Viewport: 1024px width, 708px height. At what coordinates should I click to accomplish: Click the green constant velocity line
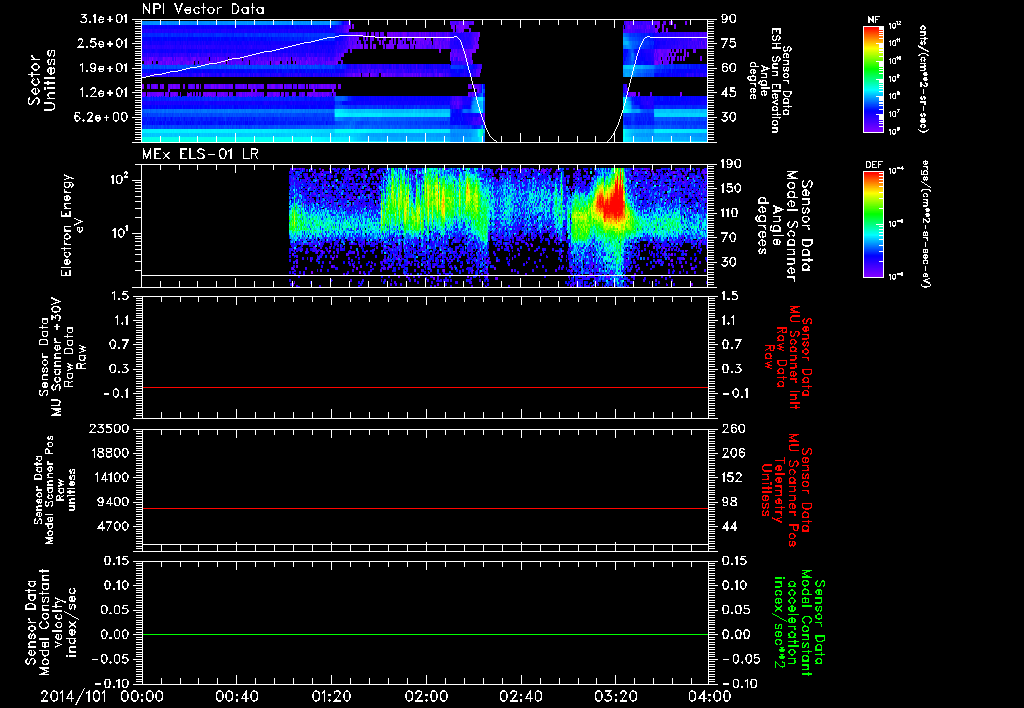pyautogui.click(x=425, y=634)
